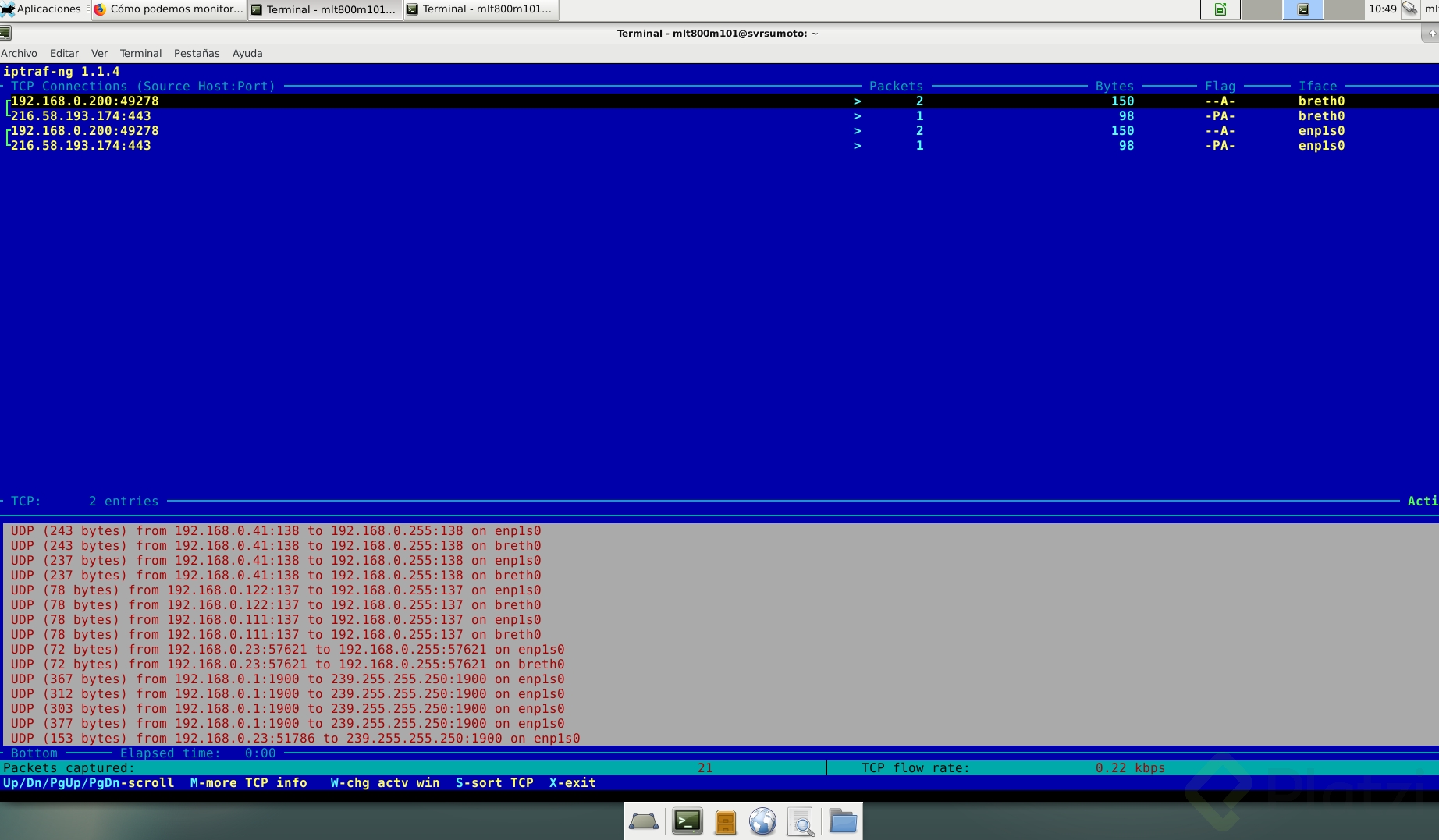
Task: Click the UDP 367 bytes line
Action: click(288, 679)
